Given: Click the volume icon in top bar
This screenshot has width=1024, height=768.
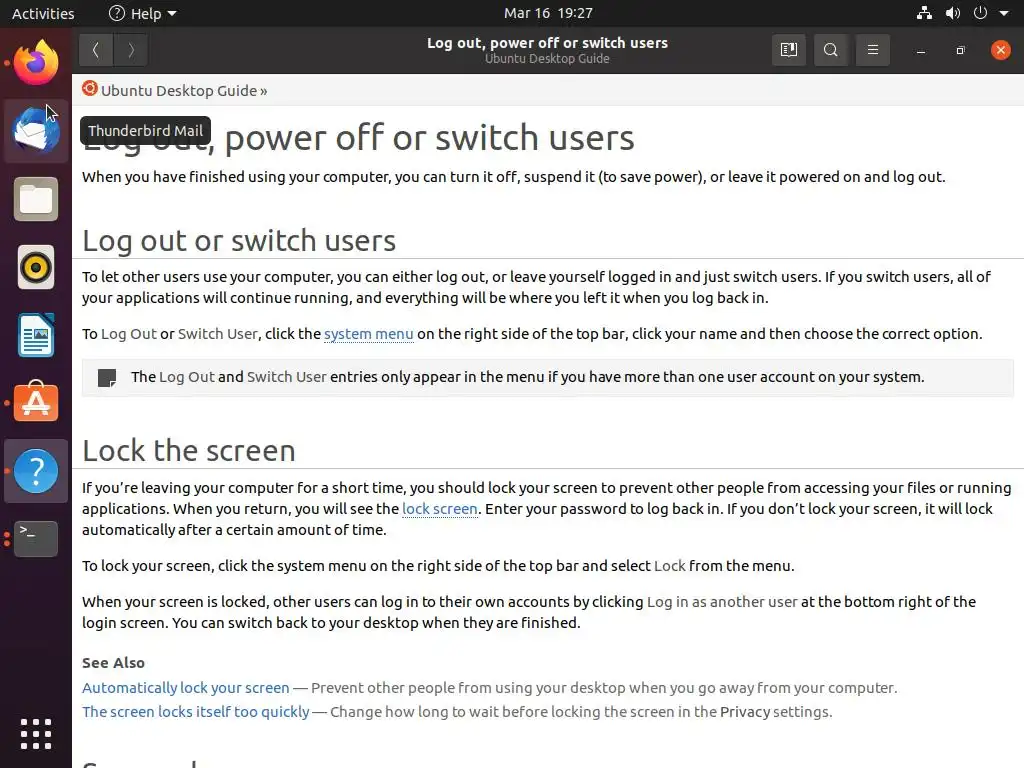Looking at the screenshot, I should pos(953,13).
